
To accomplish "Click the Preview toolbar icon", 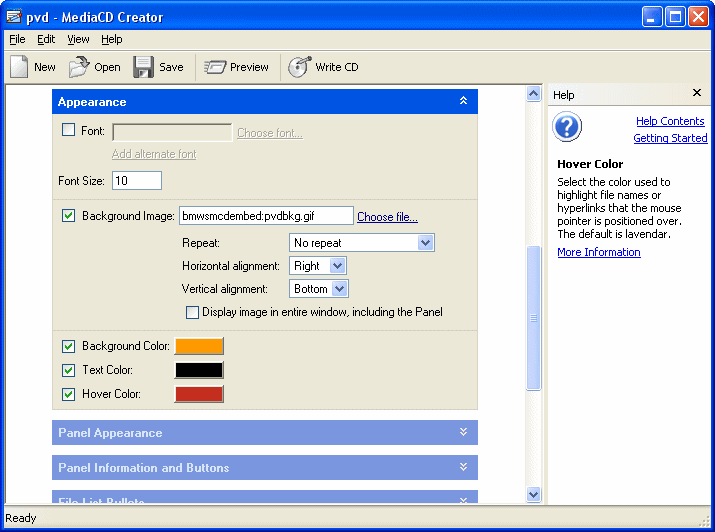I will (x=215, y=67).
